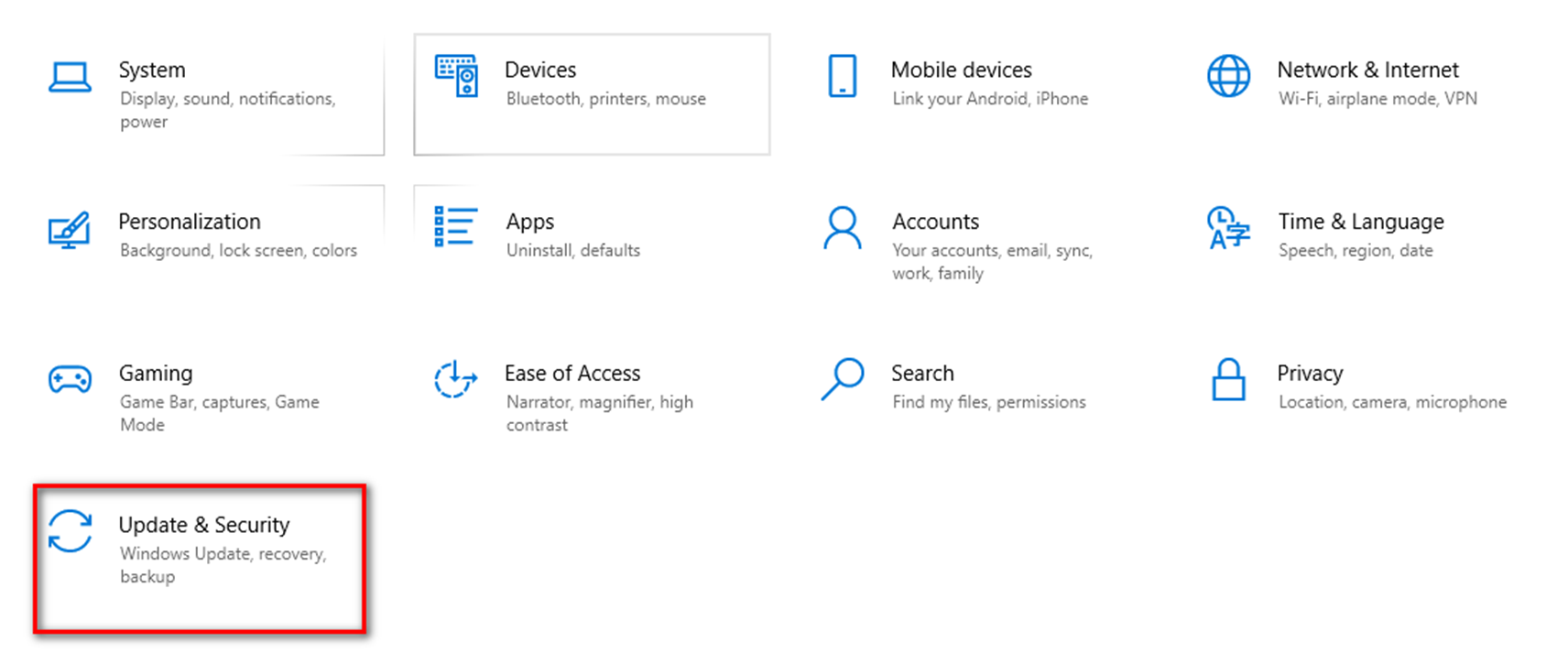Click 'Find my files, permissions' description
The image size is (1568, 664).
[x=989, y=402]
